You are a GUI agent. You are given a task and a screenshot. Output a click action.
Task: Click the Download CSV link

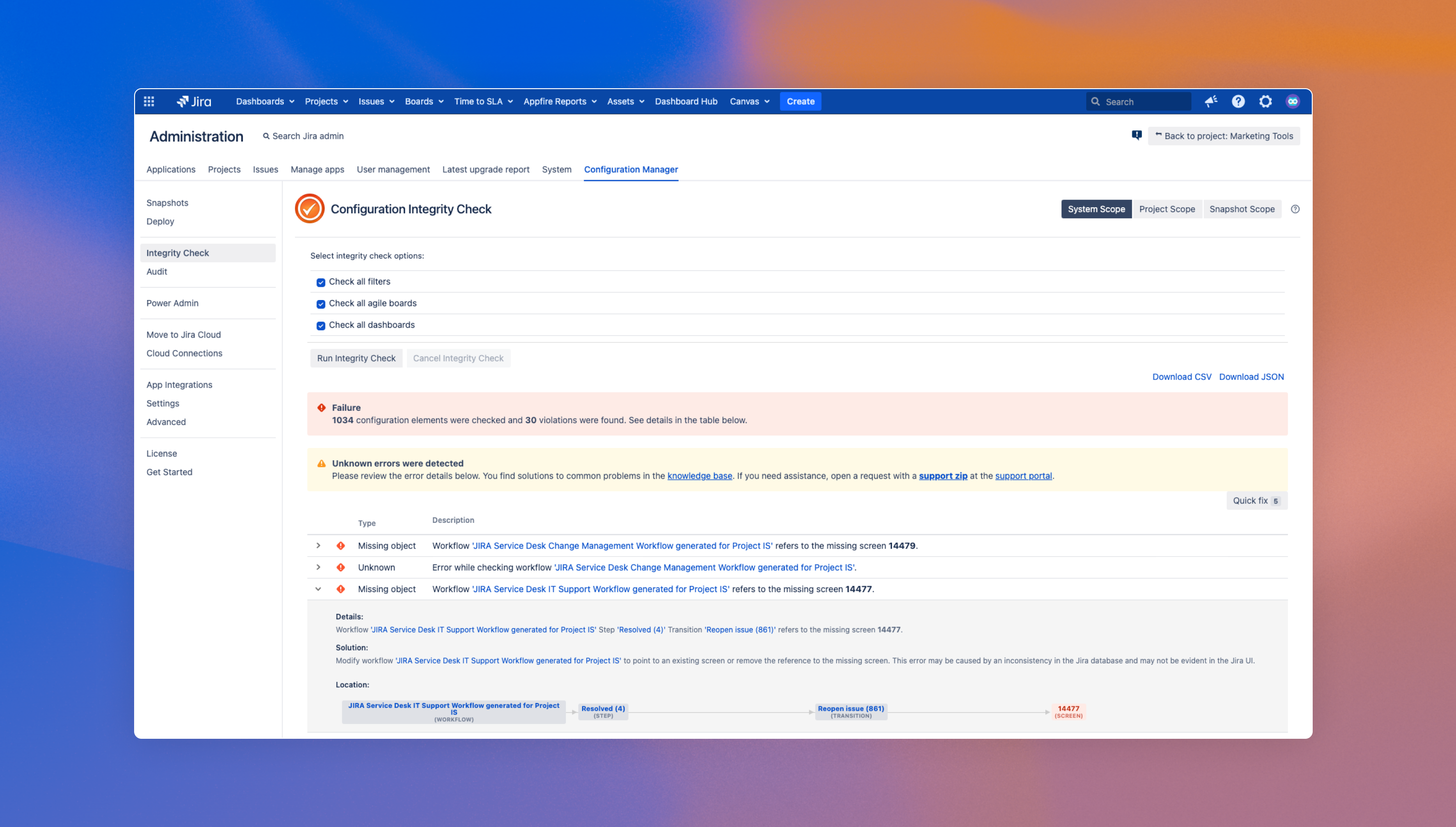(1181, 377)
